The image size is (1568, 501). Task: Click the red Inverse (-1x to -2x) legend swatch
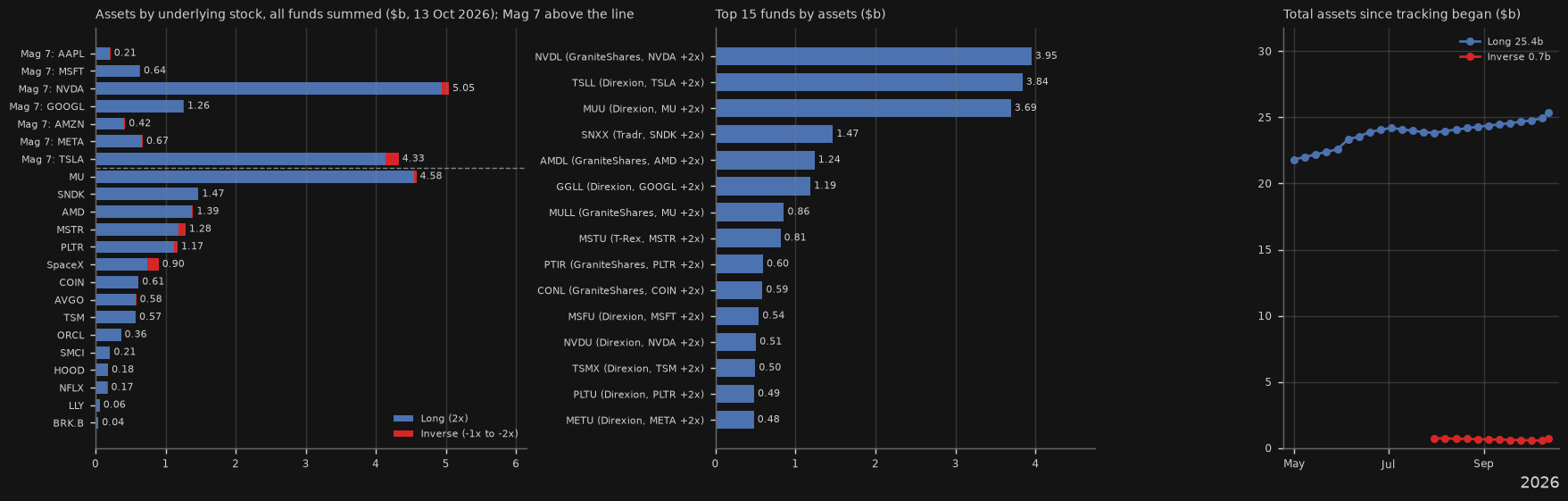pos(403,434)
